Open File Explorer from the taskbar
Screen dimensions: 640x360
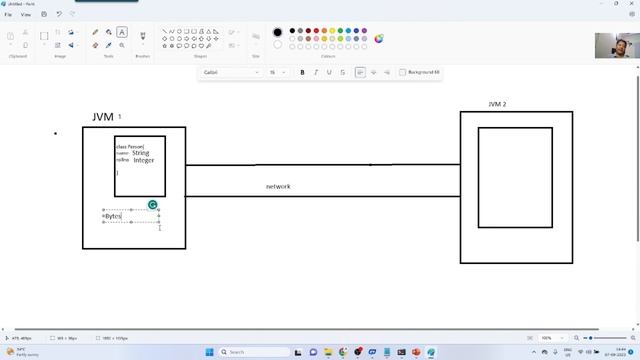tap(328, 352)
